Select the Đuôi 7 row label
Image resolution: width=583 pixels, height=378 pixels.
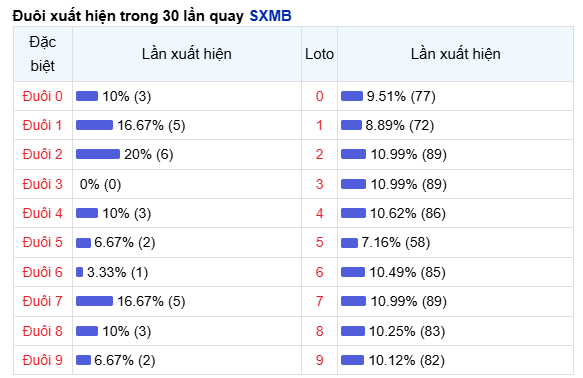[x=42, y=301]
